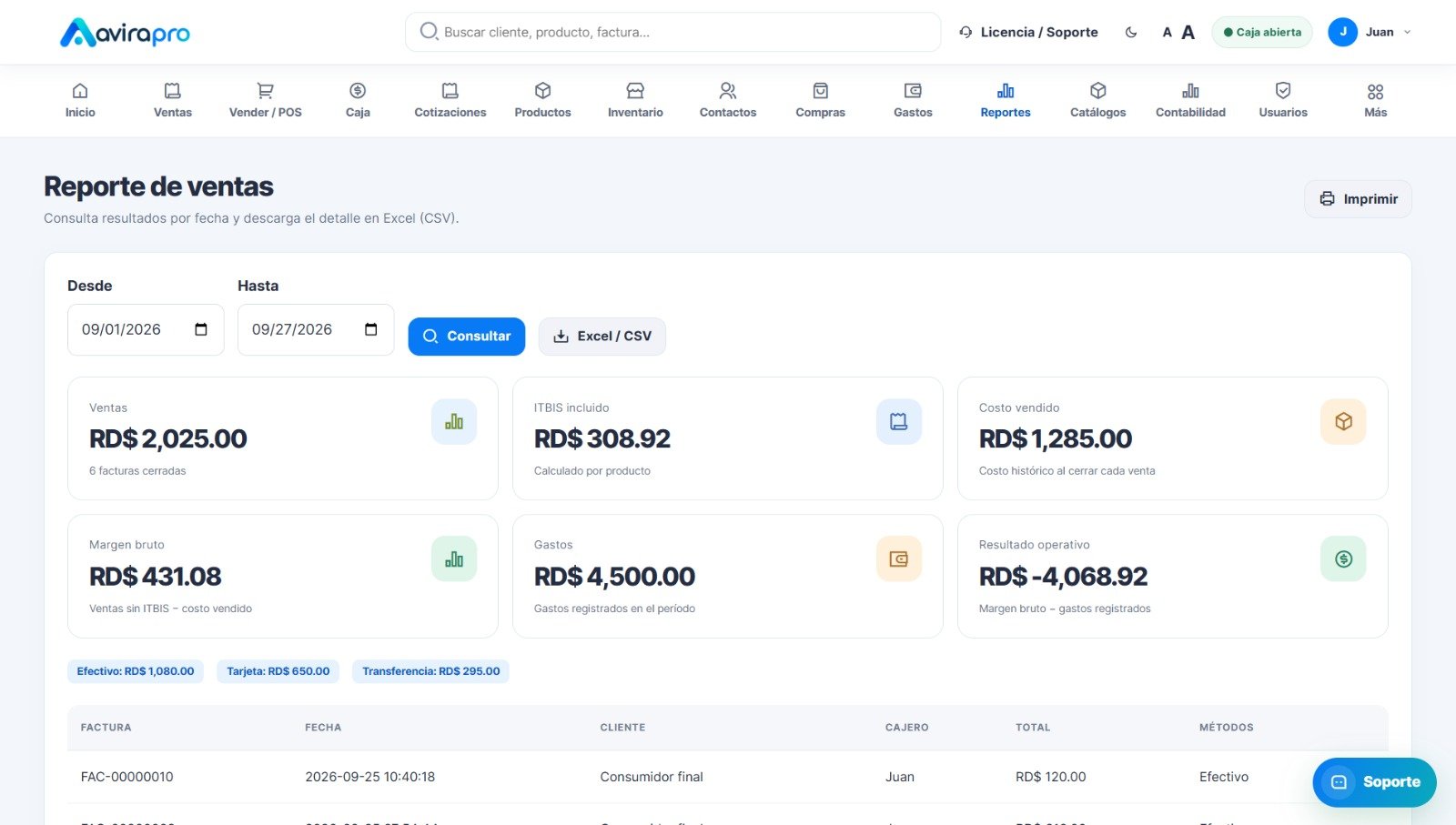The width and height of the screenshot is (1456, 825).
Task: Open Contactos people icon
Action: tap(728, 91)
